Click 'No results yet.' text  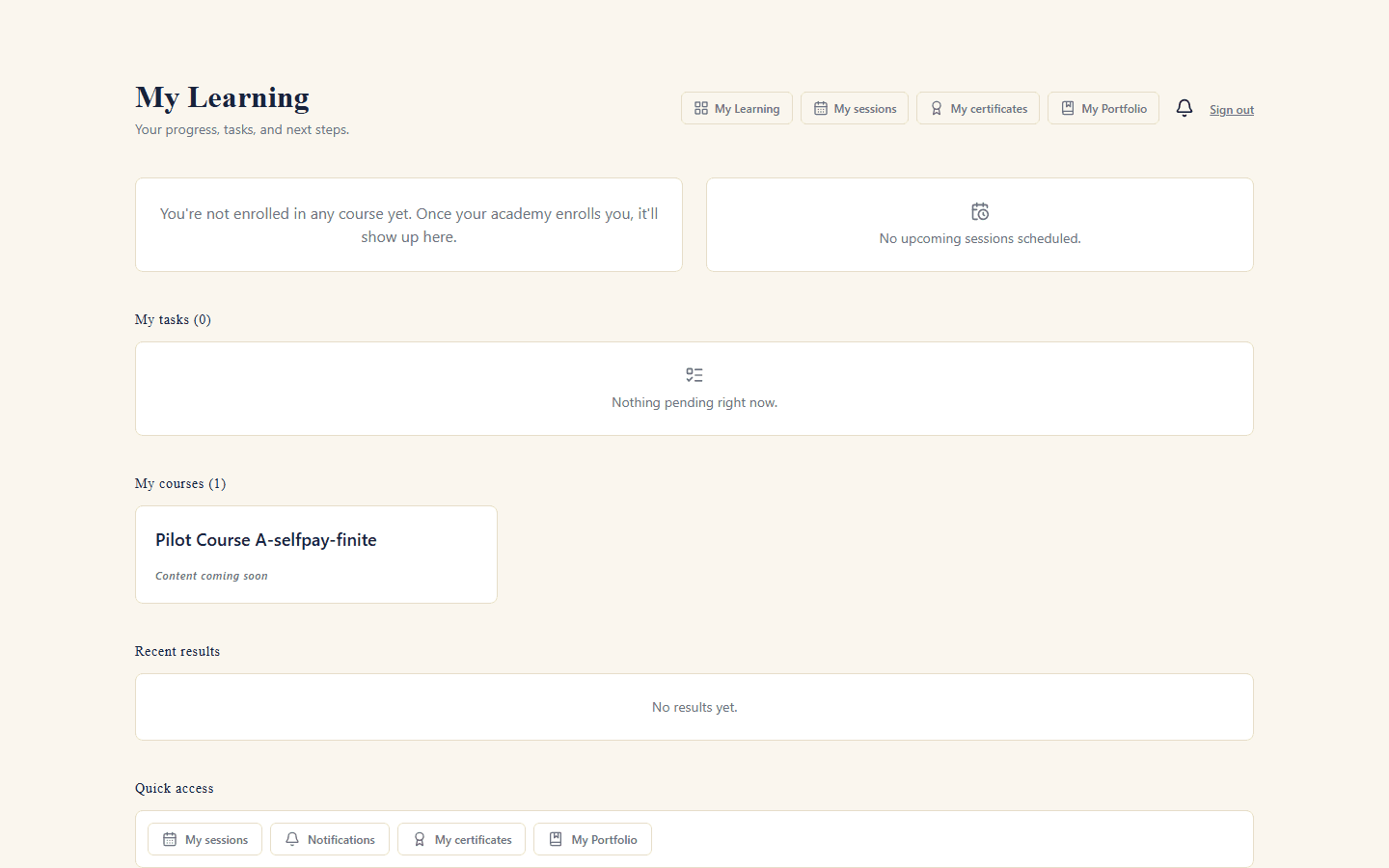(694, 707)
